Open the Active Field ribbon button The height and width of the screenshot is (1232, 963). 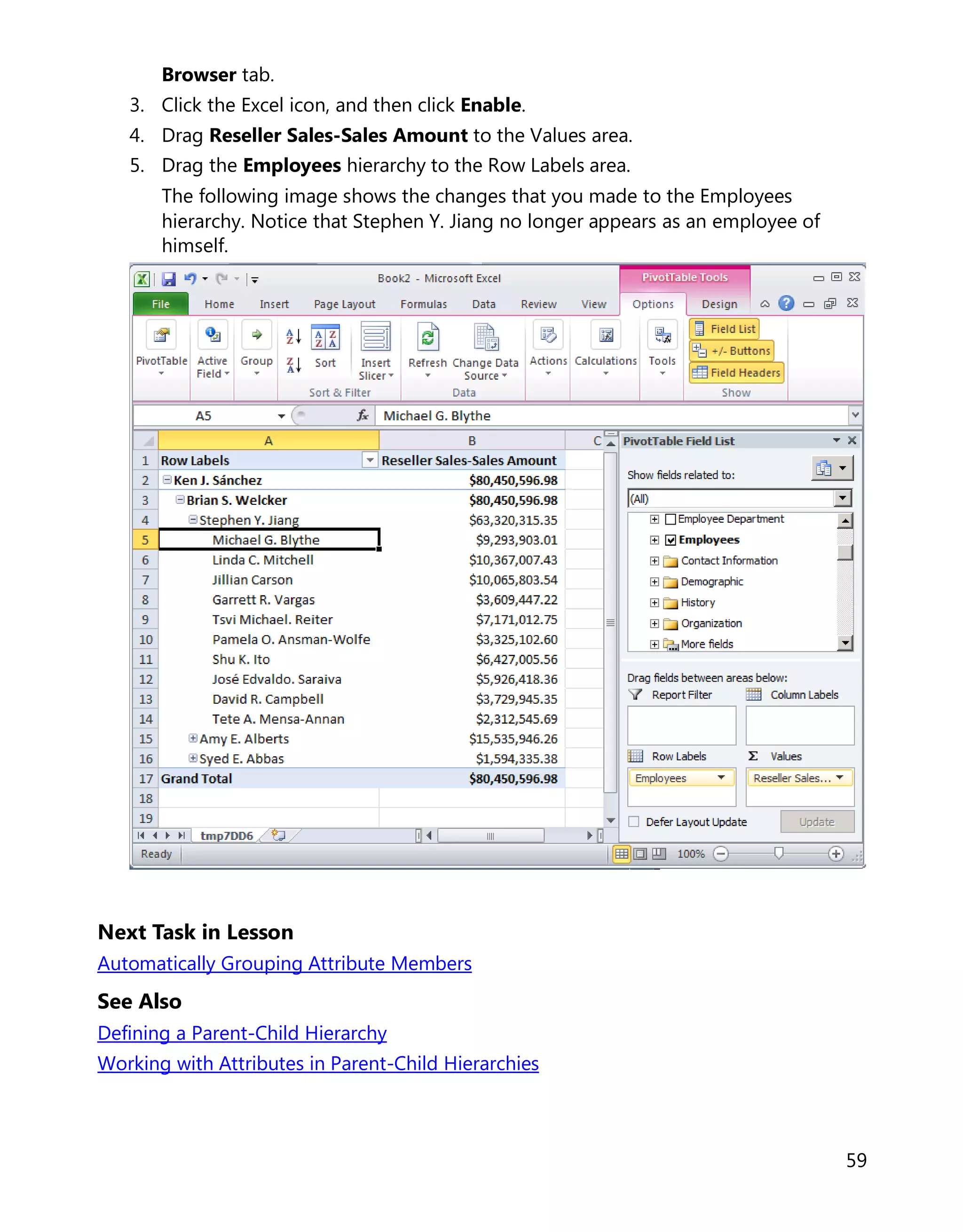click(x=213, y=349)
